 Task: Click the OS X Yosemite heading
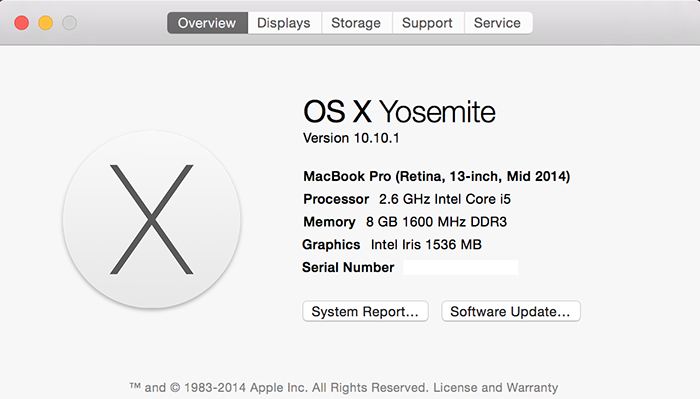[x=399, y=112]
